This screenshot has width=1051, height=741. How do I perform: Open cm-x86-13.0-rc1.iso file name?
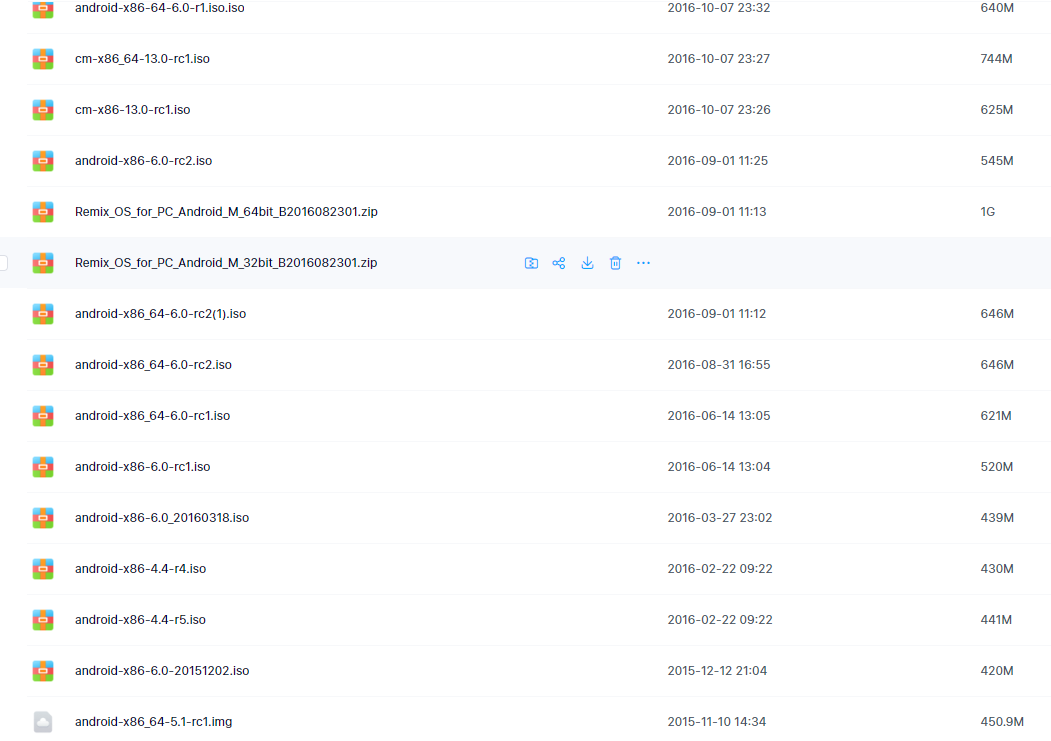point(133,110)
